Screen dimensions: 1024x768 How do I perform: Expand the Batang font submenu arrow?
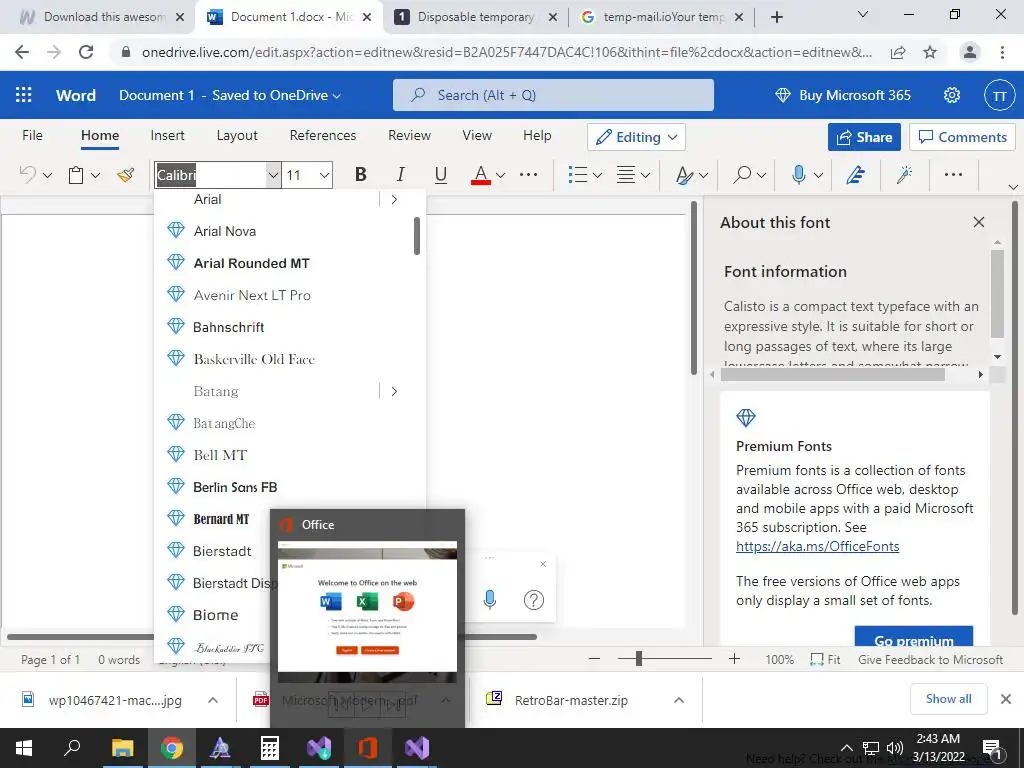pos(394,391)
